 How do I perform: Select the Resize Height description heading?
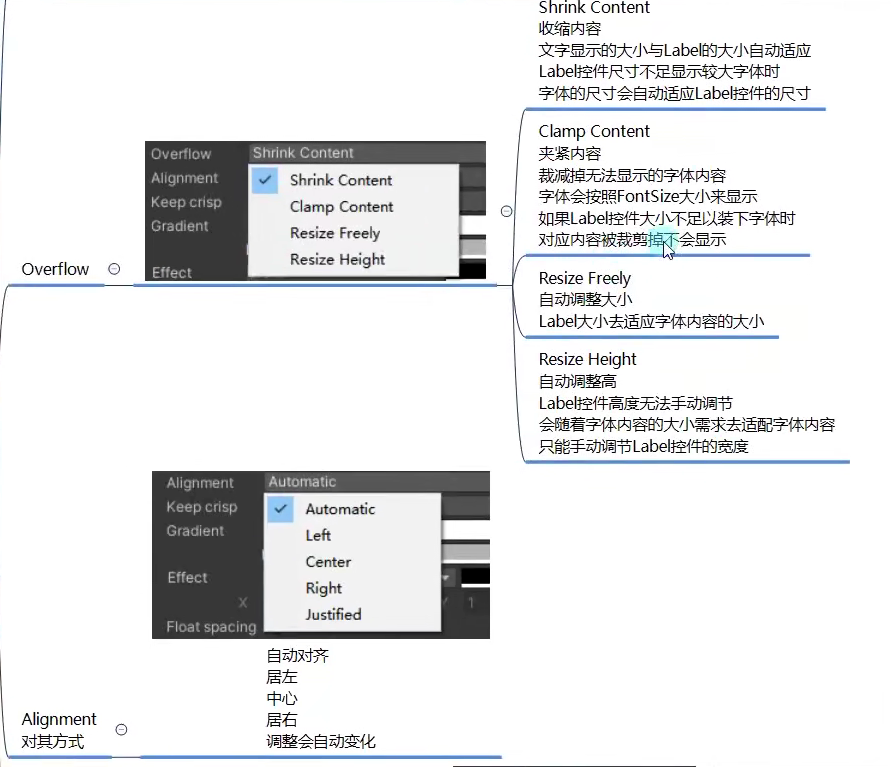point(588,360)
